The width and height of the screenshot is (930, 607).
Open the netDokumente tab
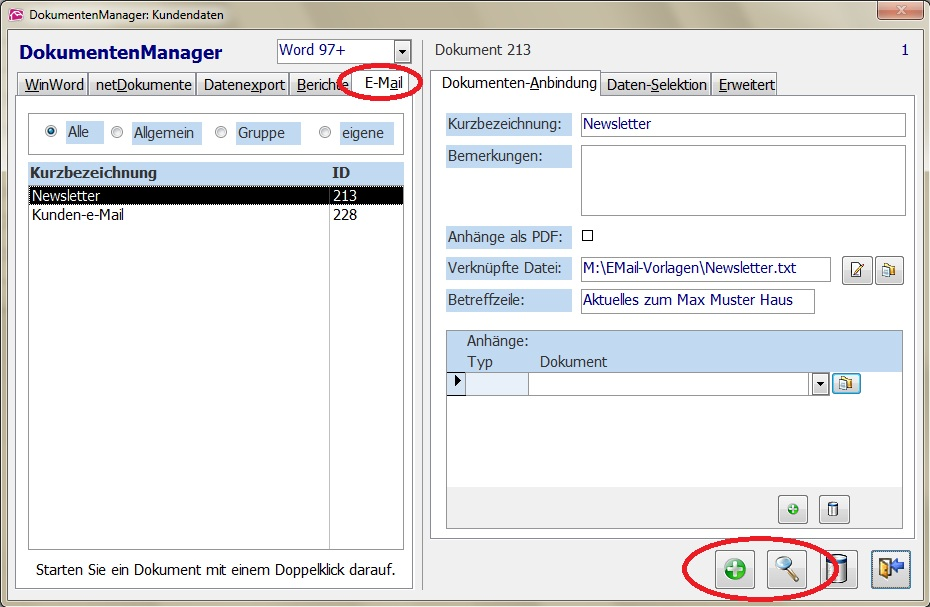tap(143, 85)
